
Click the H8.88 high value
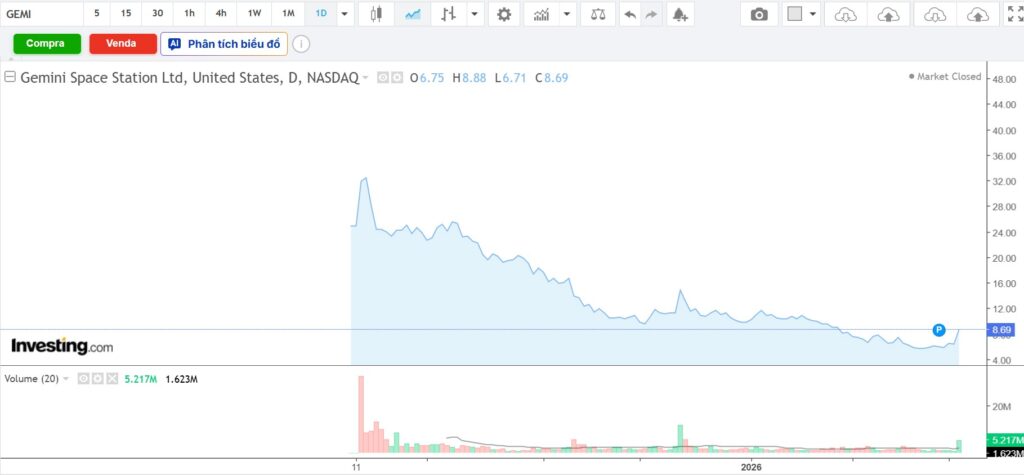pyautogui.click(x=469, y=78)
